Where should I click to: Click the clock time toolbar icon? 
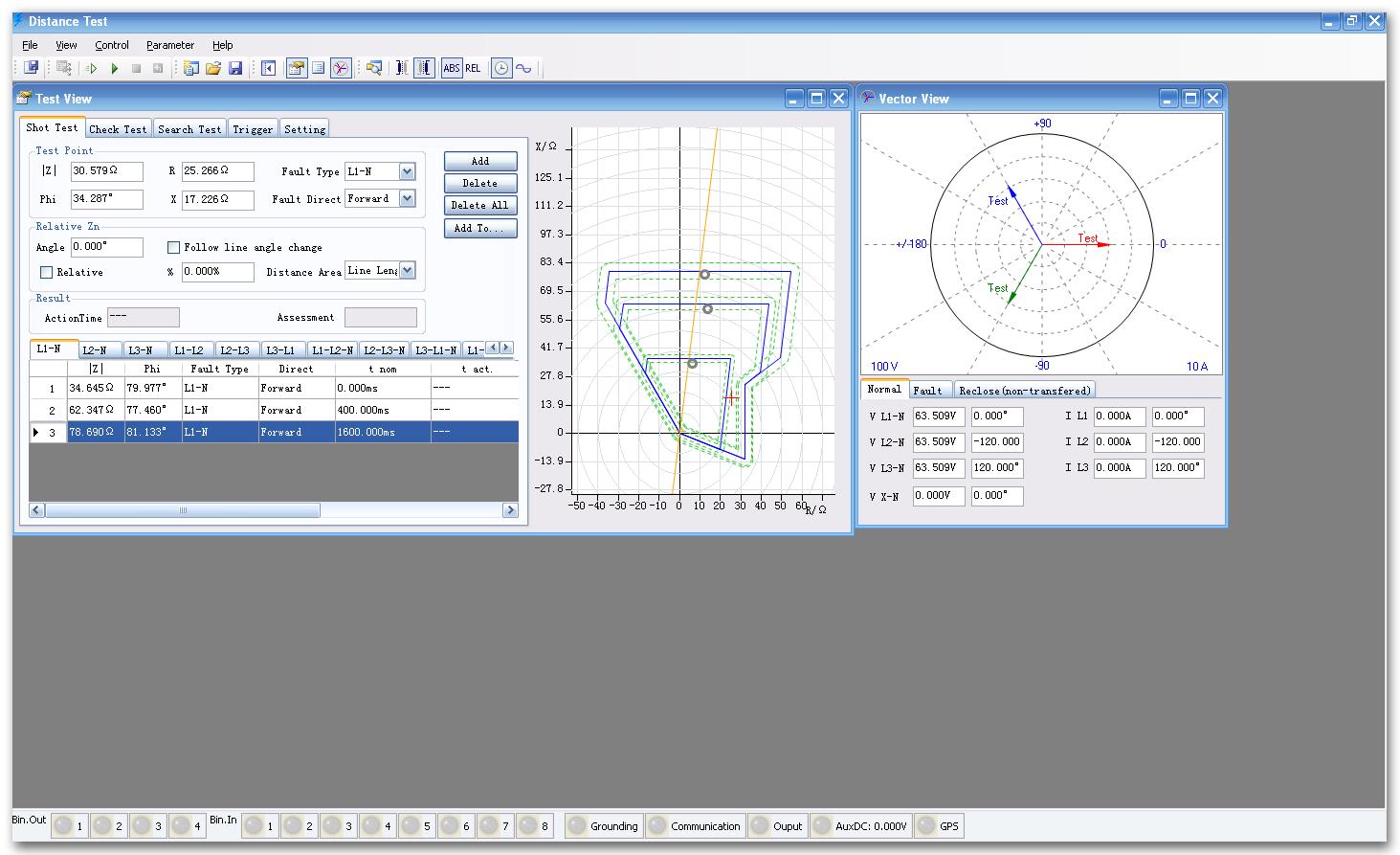coord(500,68)
